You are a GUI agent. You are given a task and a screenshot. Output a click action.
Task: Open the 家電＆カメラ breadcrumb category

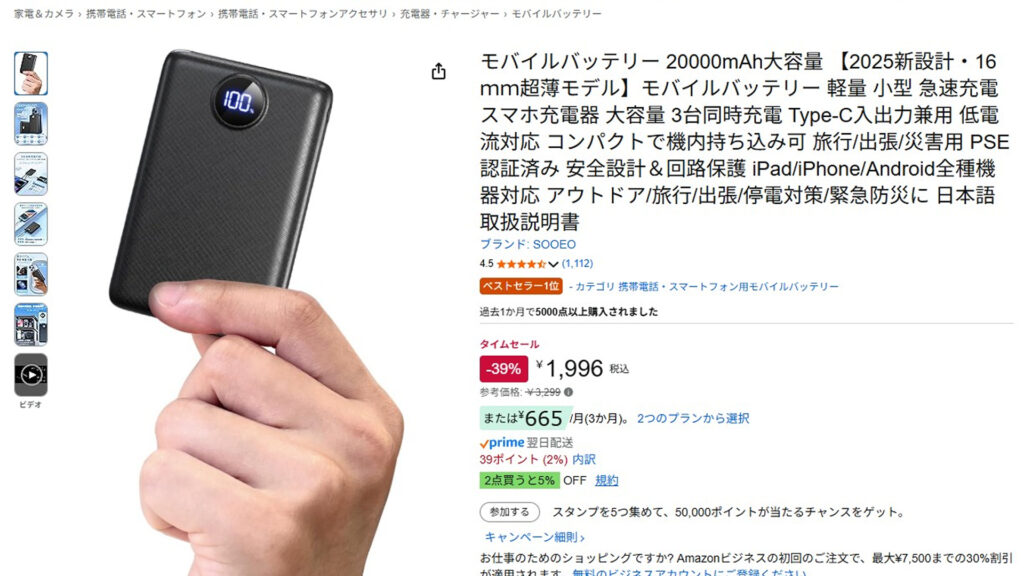pyautogui.click(x=44, y=14)
